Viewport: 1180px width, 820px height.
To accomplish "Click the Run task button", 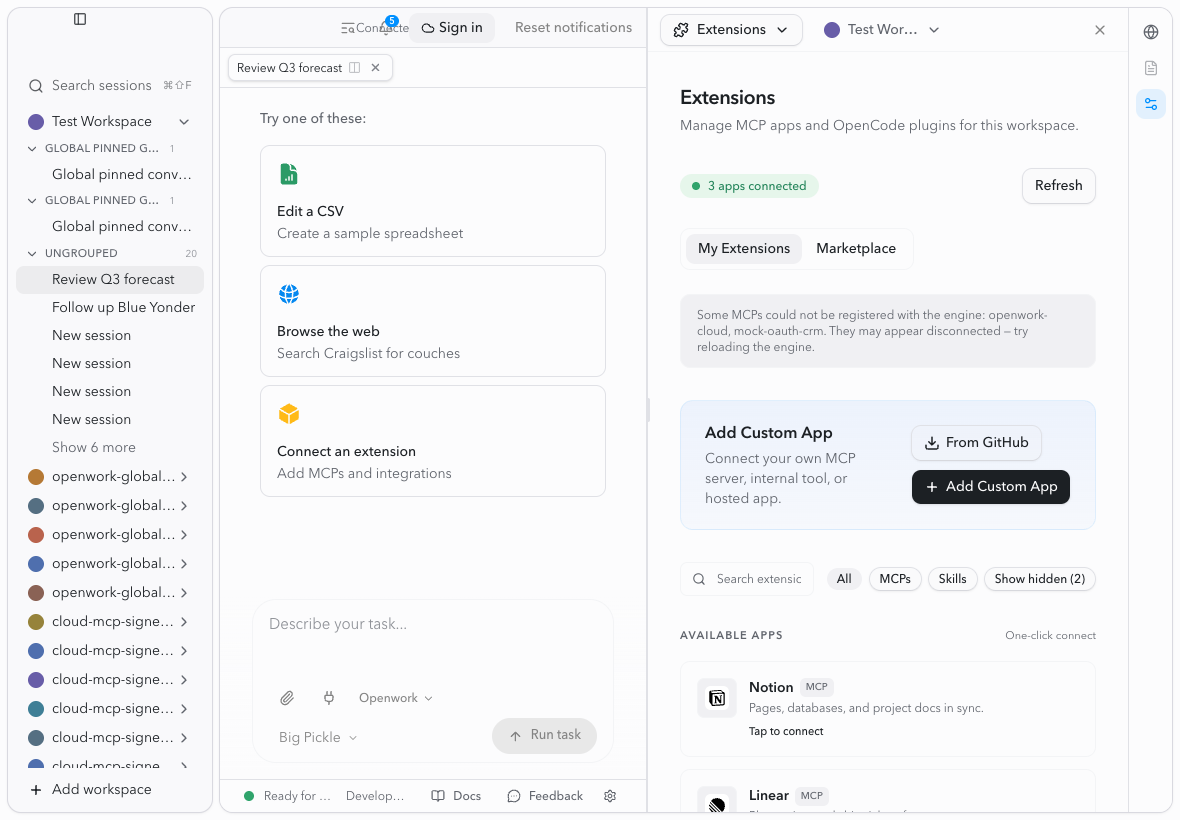I will click(544, 736).
